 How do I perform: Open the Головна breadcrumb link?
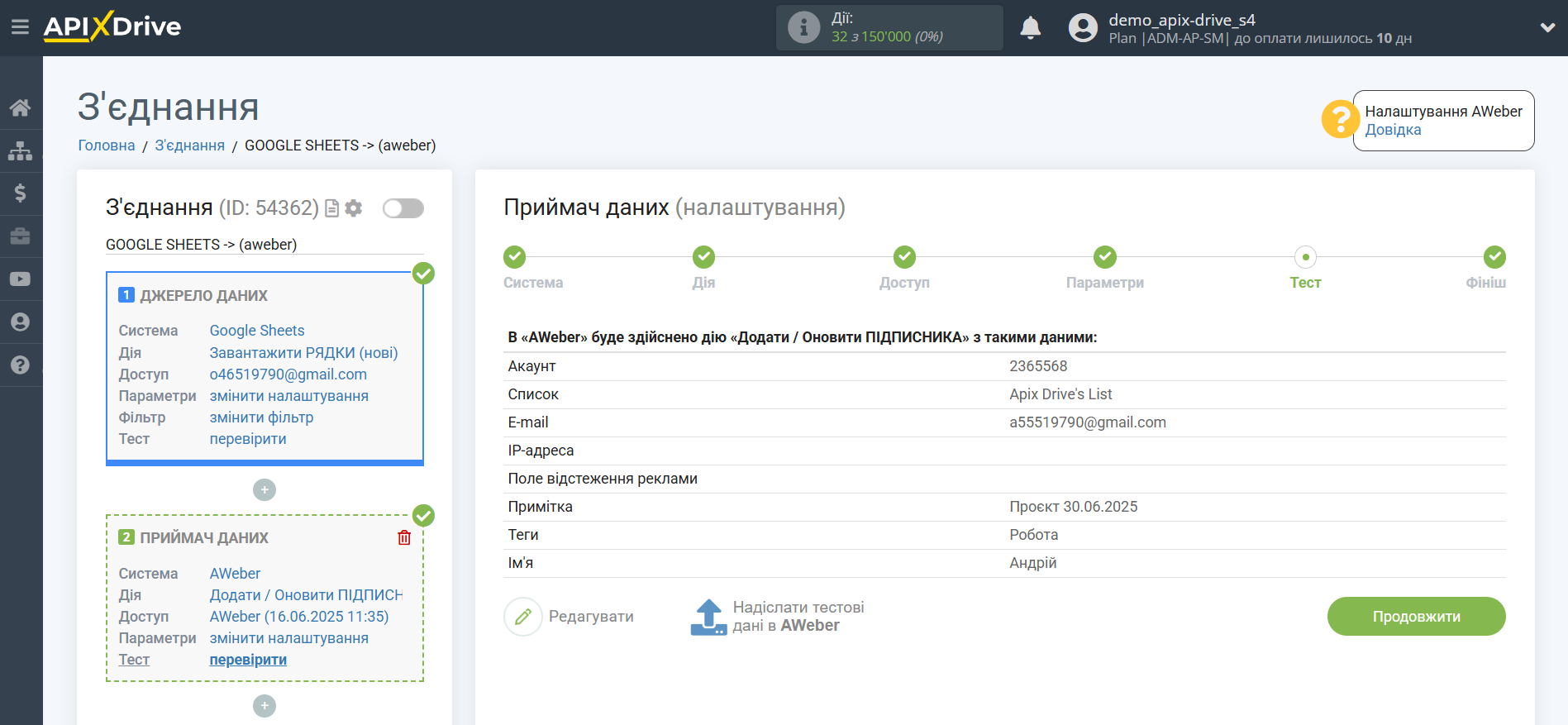tap(107, 145)
